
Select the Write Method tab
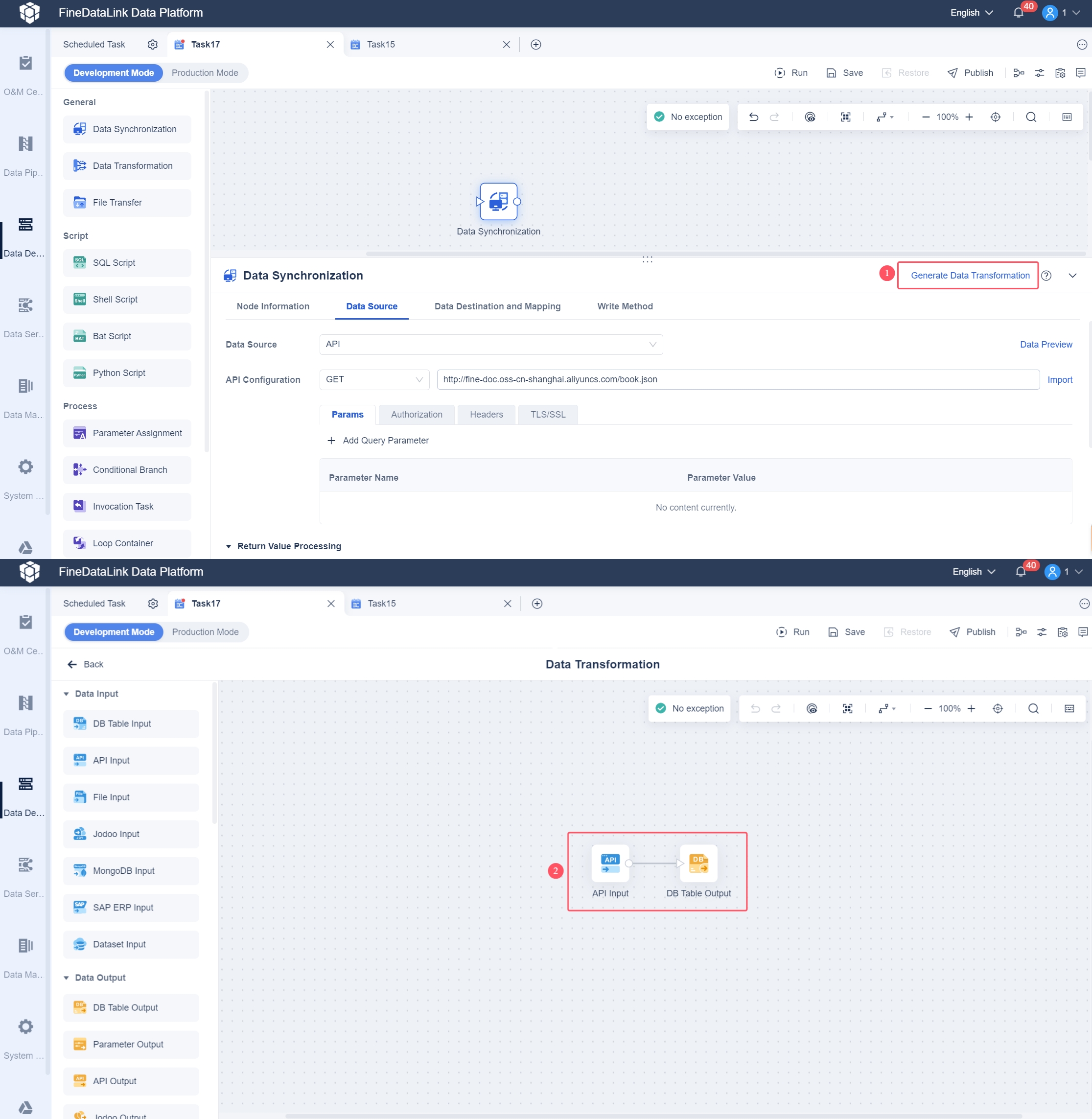tap(625, 306)
